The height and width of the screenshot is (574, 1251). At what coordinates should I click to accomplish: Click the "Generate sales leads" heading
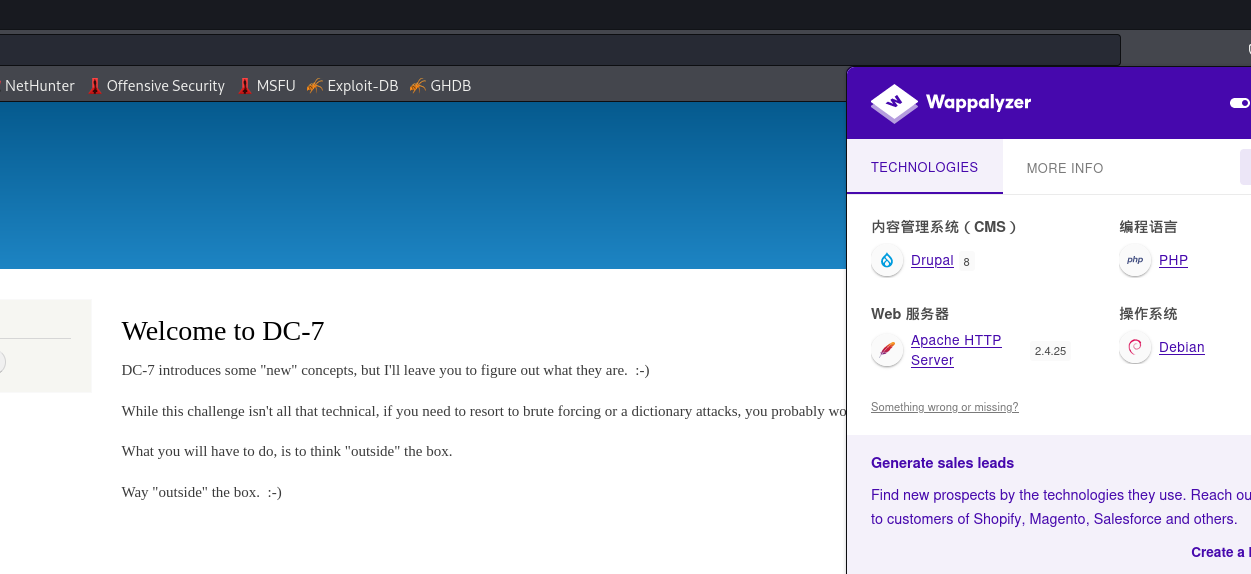point(942,463)
